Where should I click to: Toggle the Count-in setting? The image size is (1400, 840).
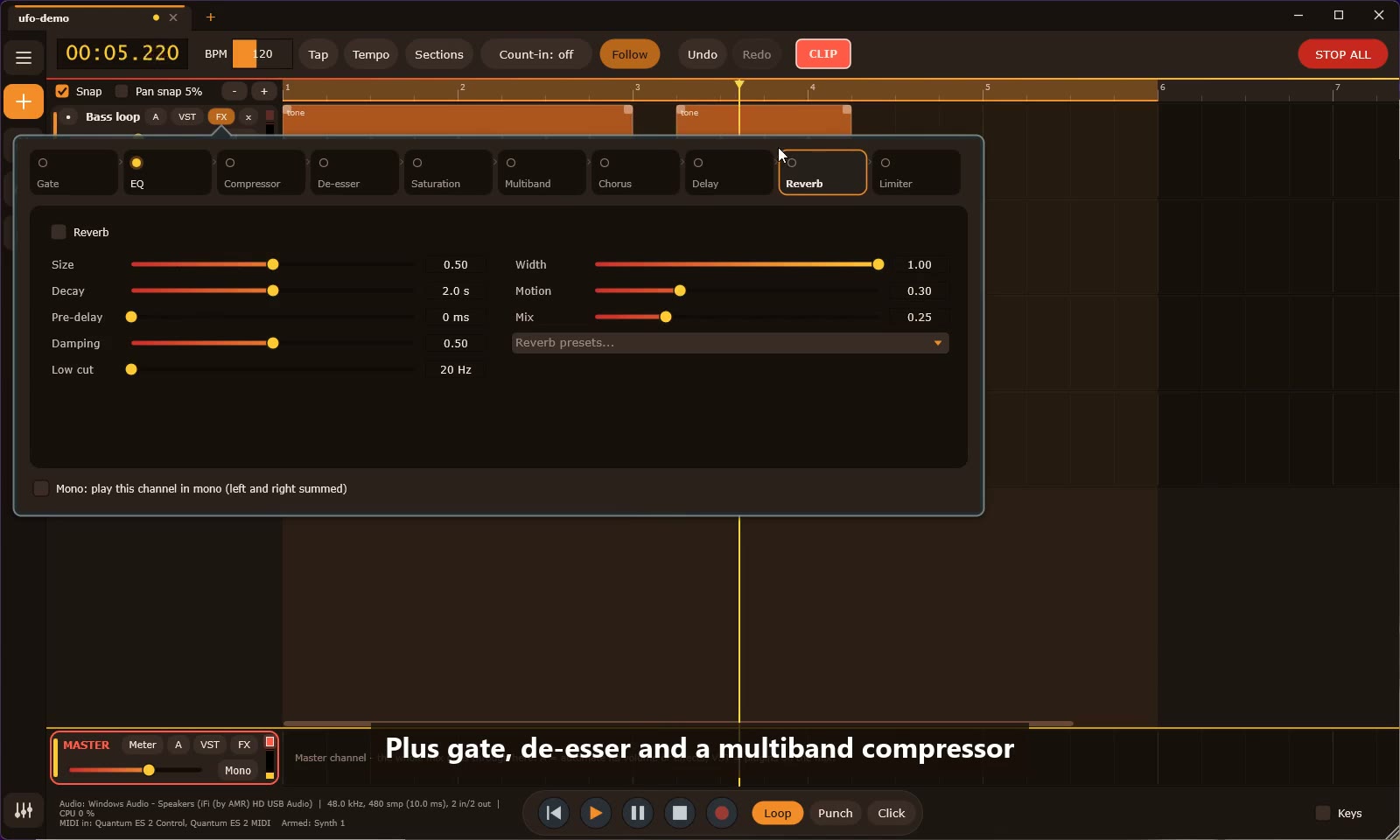(x=536, y=54)
